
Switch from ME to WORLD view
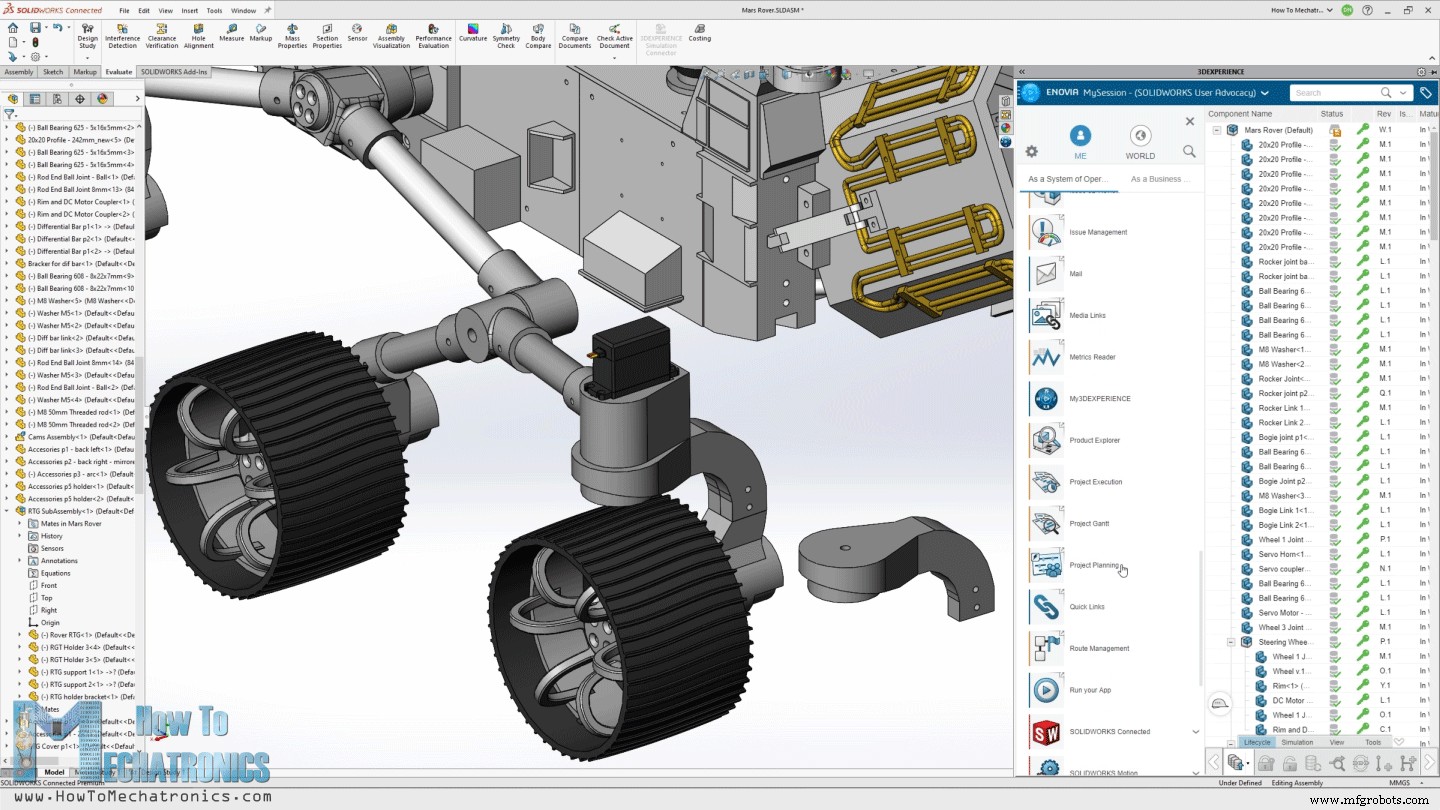pyautogui.click(x=1139, y=140)
